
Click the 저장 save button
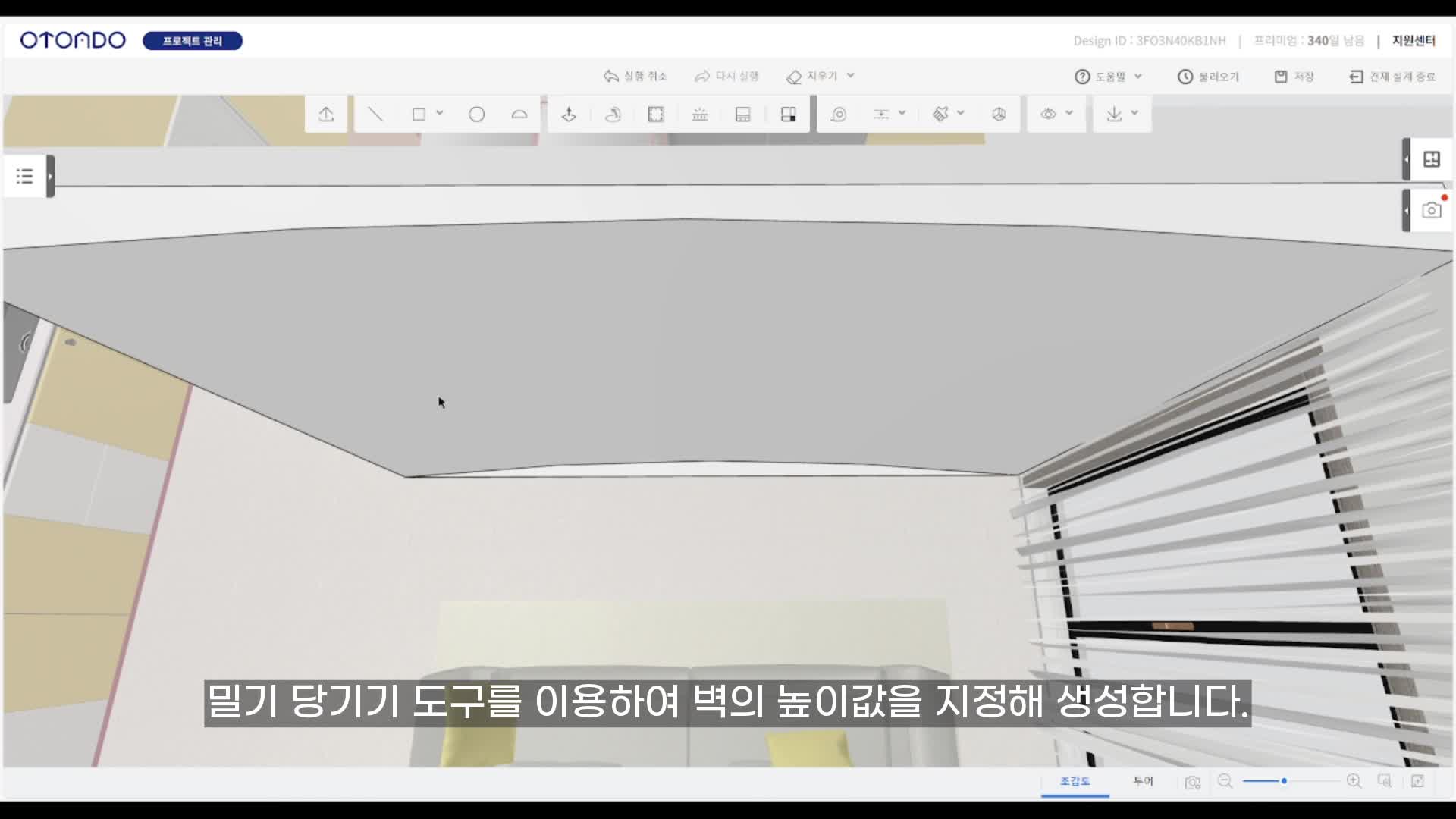1294,77
